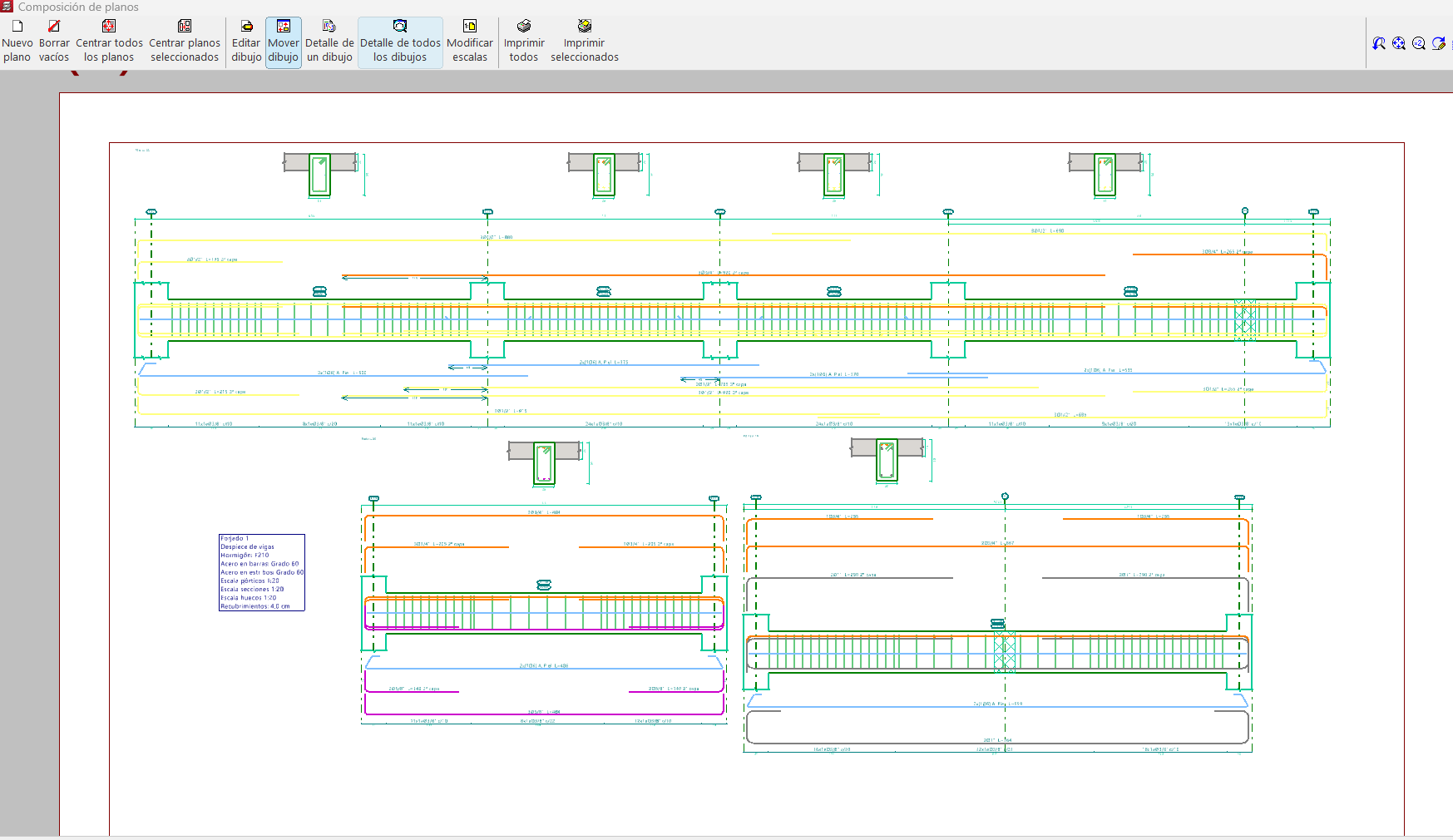Toggle Detalle de todos los dibujos

pyautogui.click(x=400, y=42)
